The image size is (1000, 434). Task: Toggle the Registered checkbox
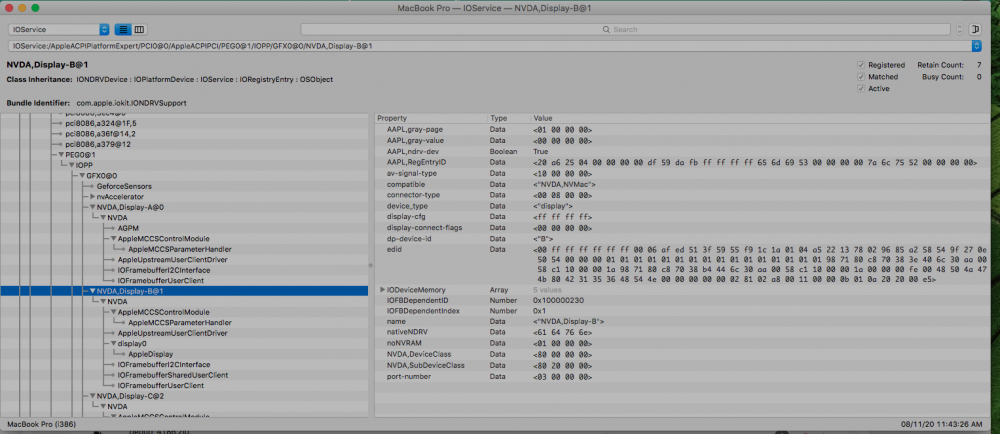pyautogui.click(x=861, y=65)
